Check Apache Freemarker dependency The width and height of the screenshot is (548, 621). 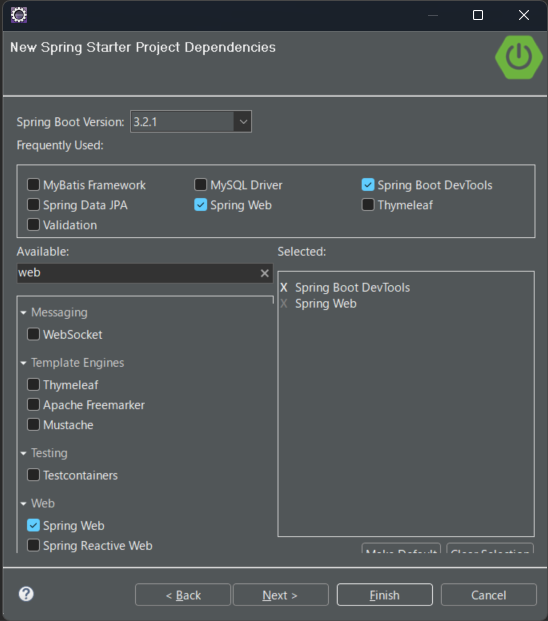33,405
